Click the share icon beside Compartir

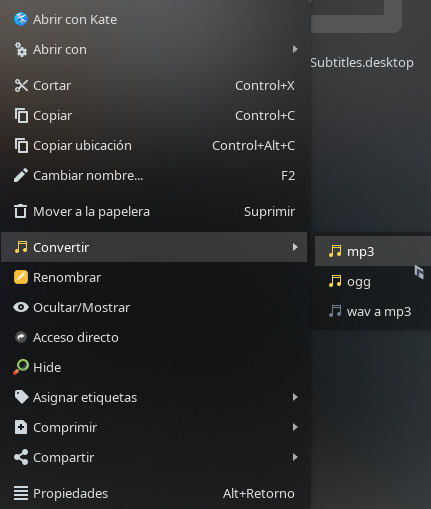pyautogui.click(x=21, y=457)
